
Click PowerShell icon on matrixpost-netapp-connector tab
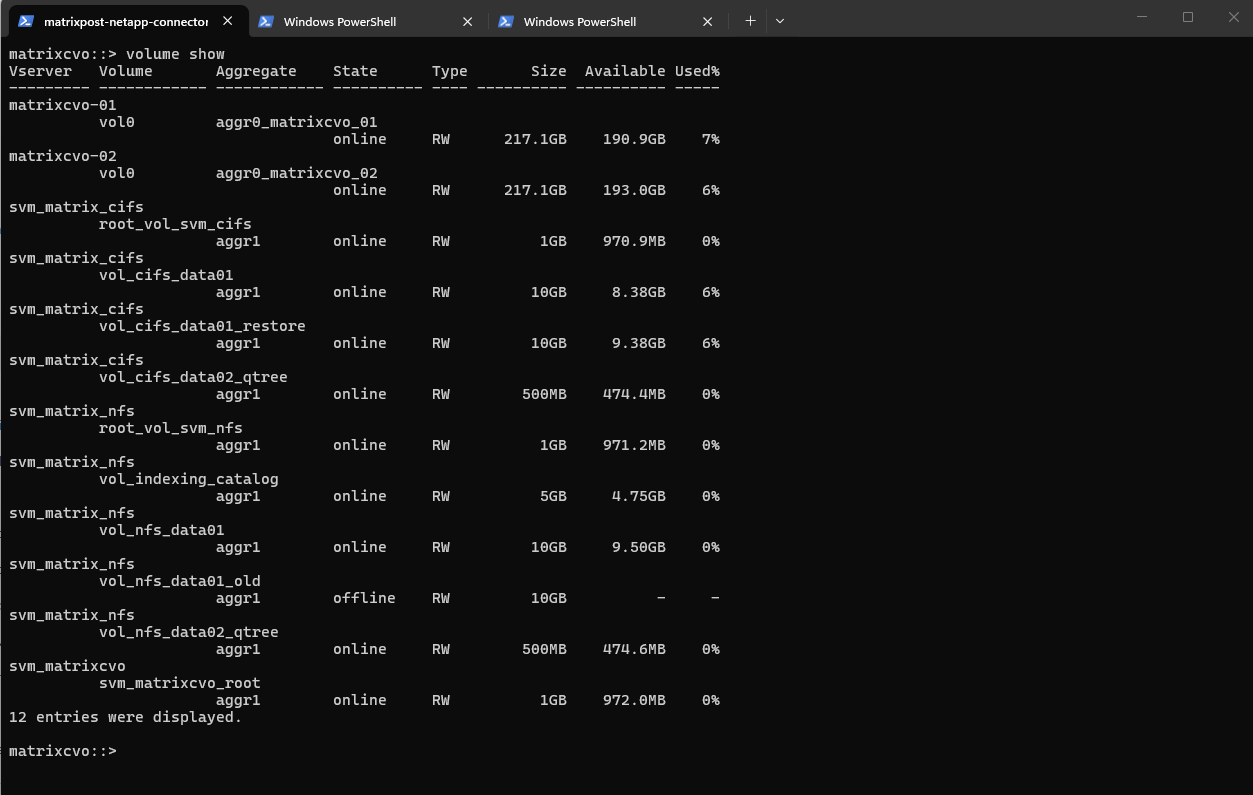coord(26,21)
